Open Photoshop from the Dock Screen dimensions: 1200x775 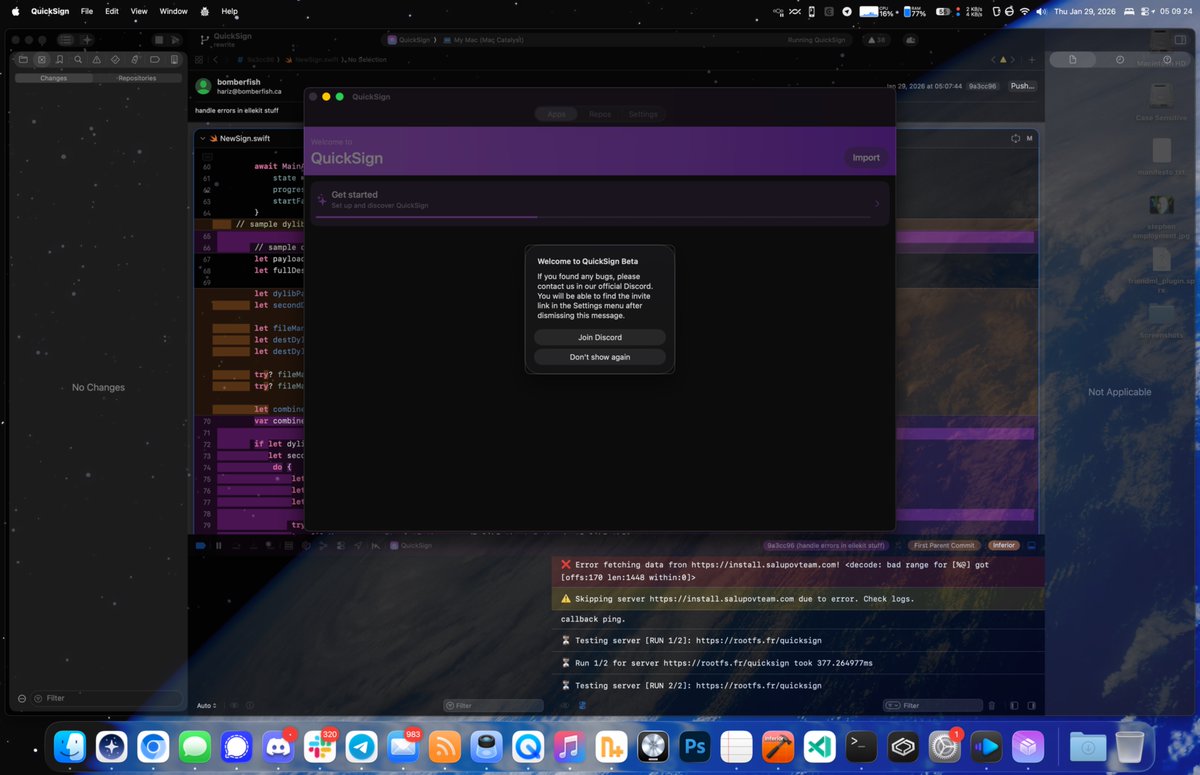point(694,746)
